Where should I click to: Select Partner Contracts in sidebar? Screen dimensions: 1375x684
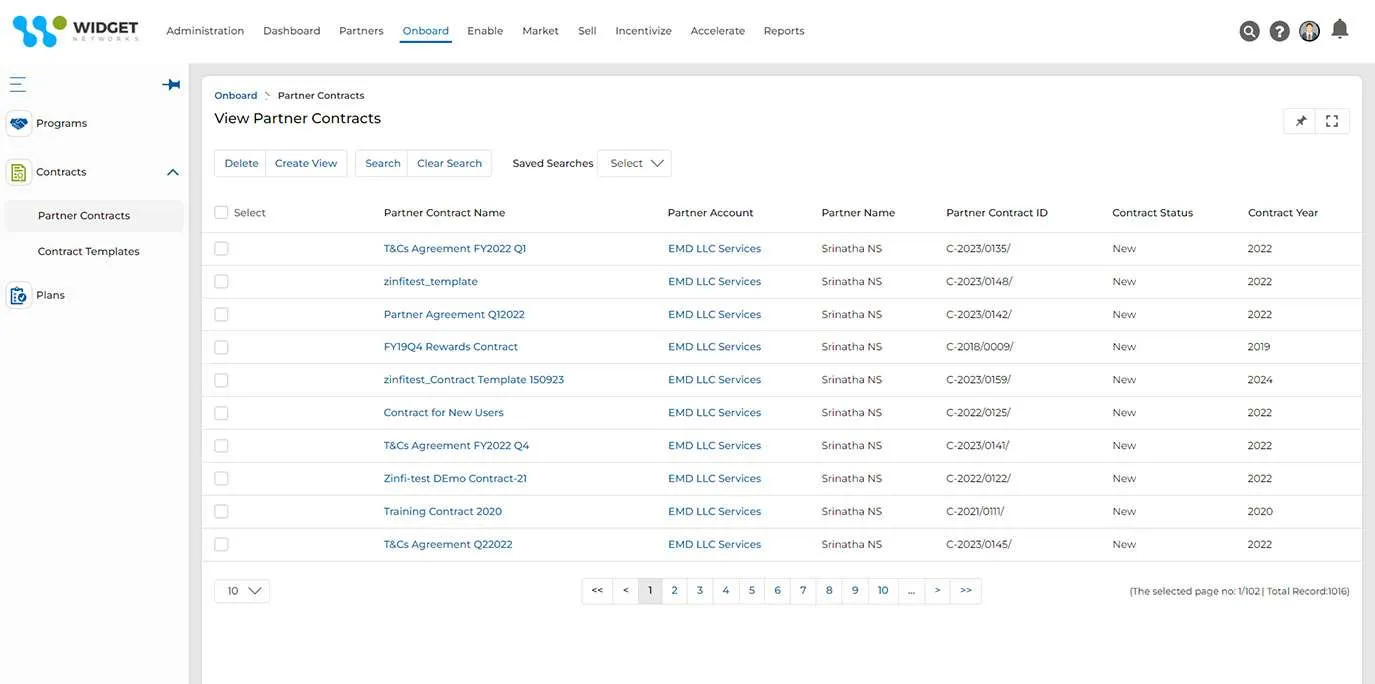point(94,216)
